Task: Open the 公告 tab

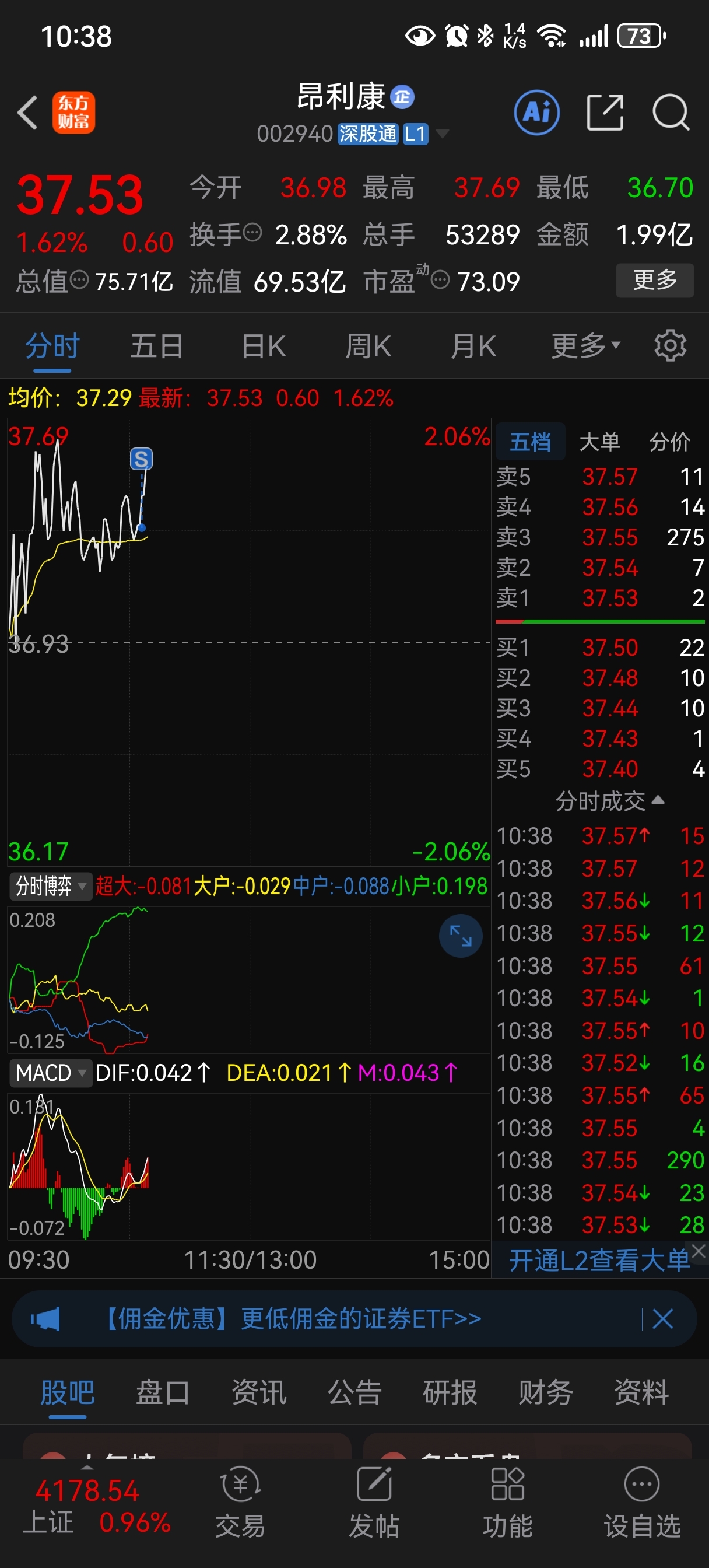Action: (x=354, y=1392)
